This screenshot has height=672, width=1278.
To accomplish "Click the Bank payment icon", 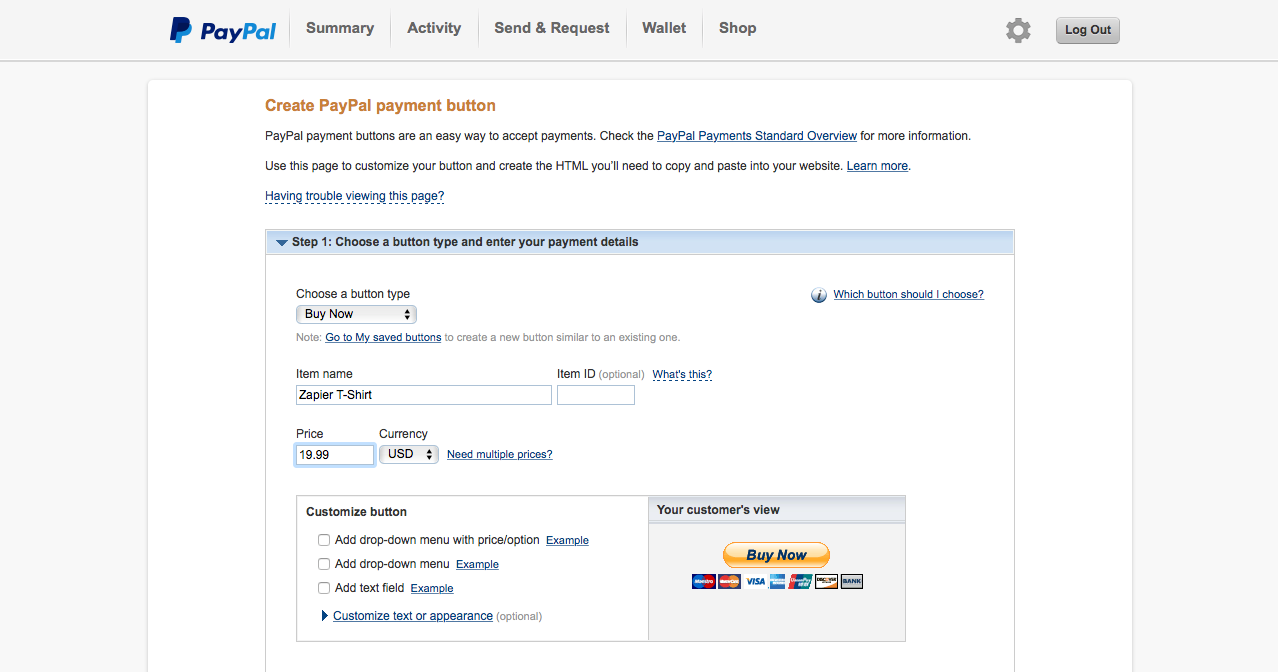I will coord(851,581).
